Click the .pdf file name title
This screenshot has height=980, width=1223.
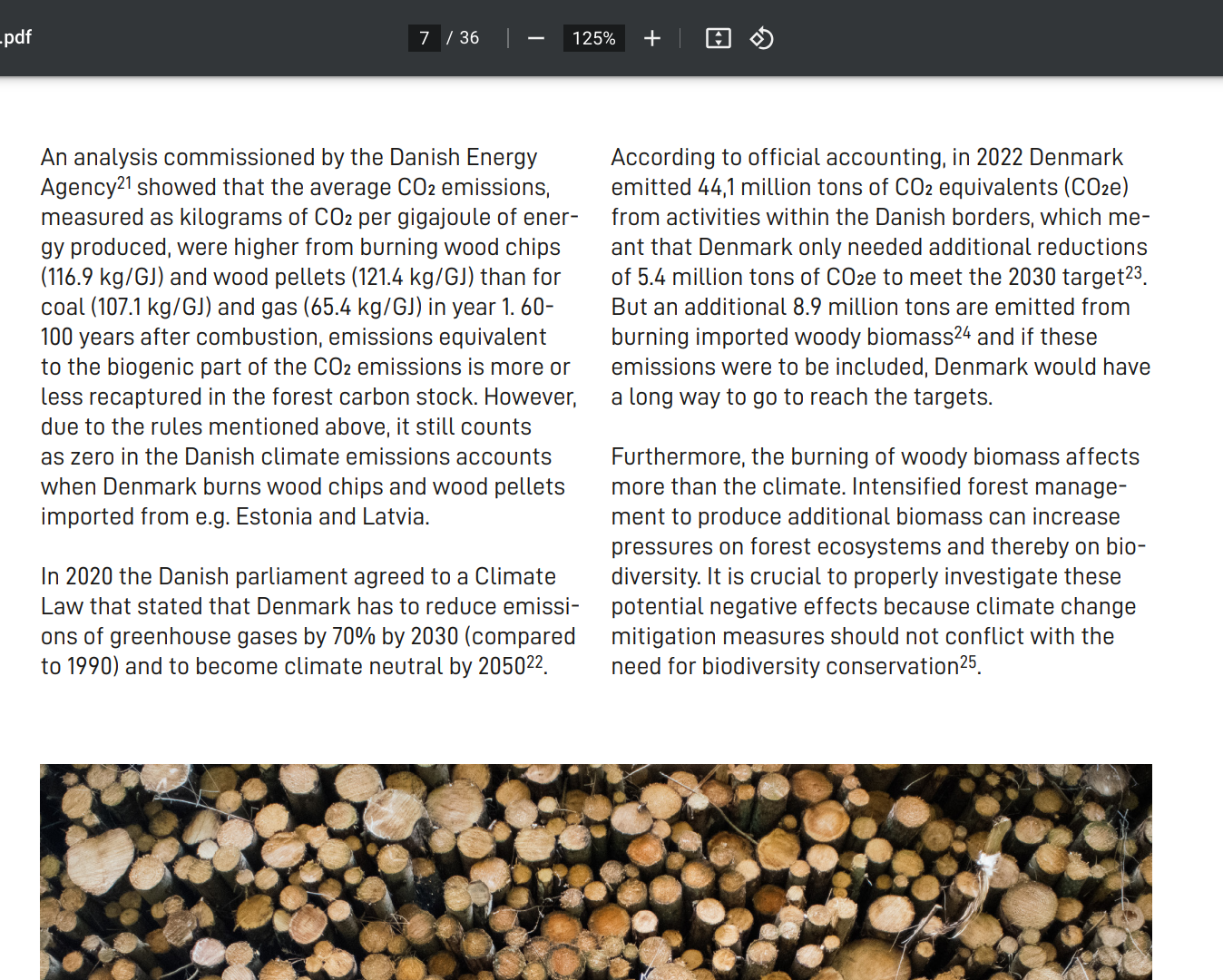(16, 37)
